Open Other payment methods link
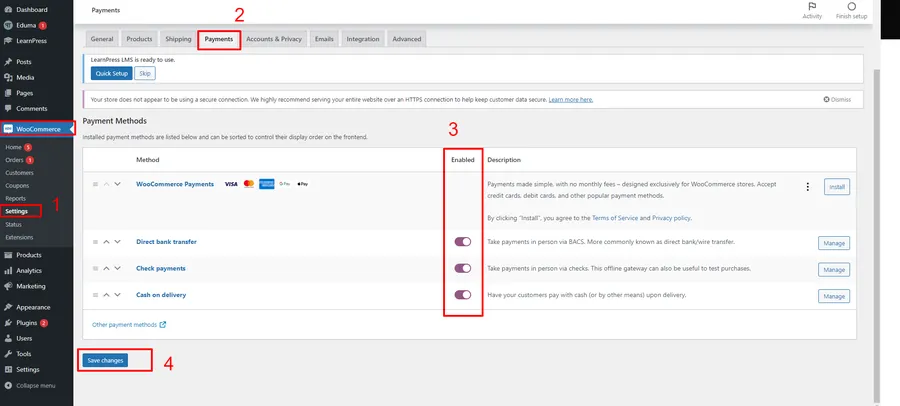Image resolution: width=900 pixels, height=406 pixels. point(125,324)
